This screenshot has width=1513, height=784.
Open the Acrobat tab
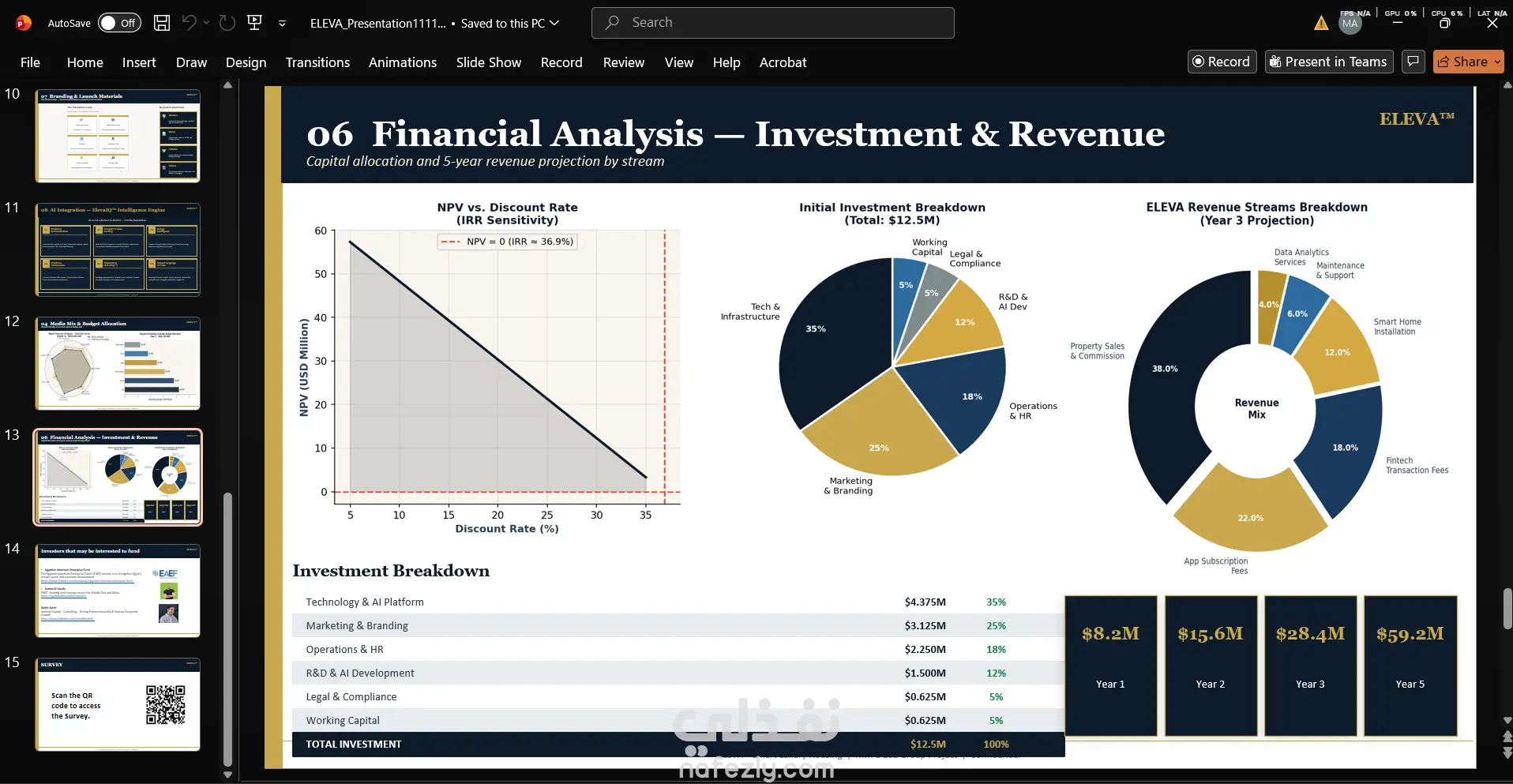[x=783, y=62]
